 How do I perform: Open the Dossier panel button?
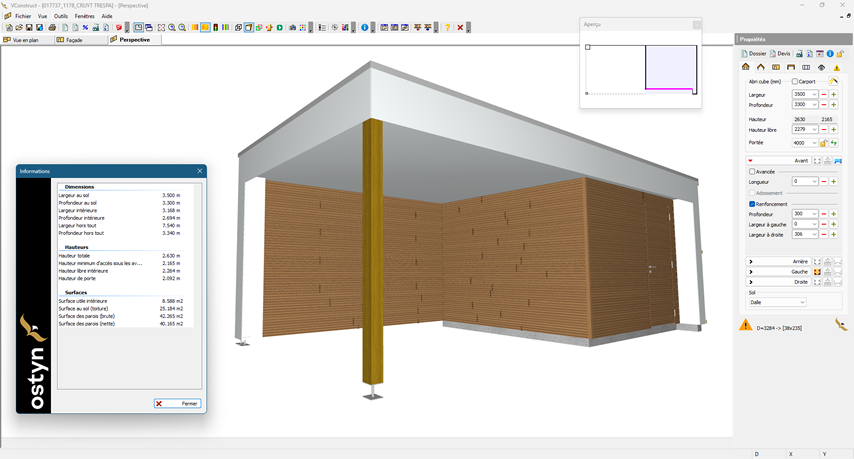click(x=753, y=53)
